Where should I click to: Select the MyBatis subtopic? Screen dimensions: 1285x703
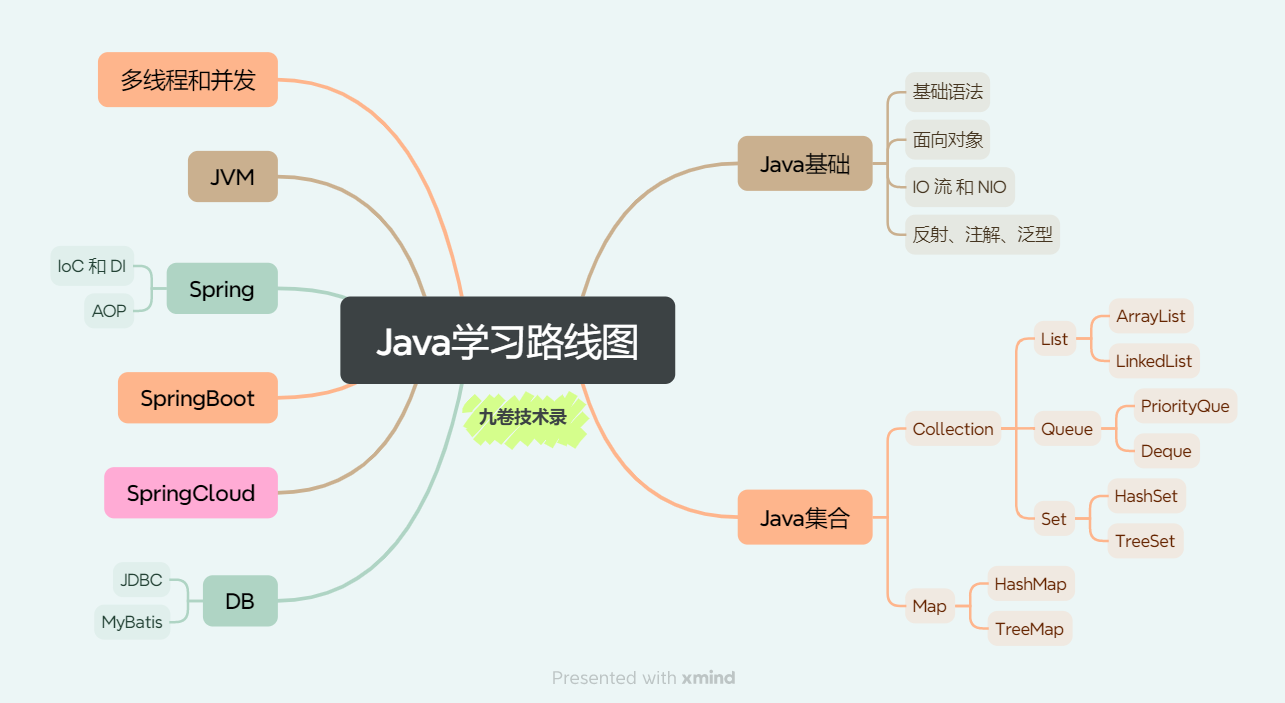tap(132, 622)
